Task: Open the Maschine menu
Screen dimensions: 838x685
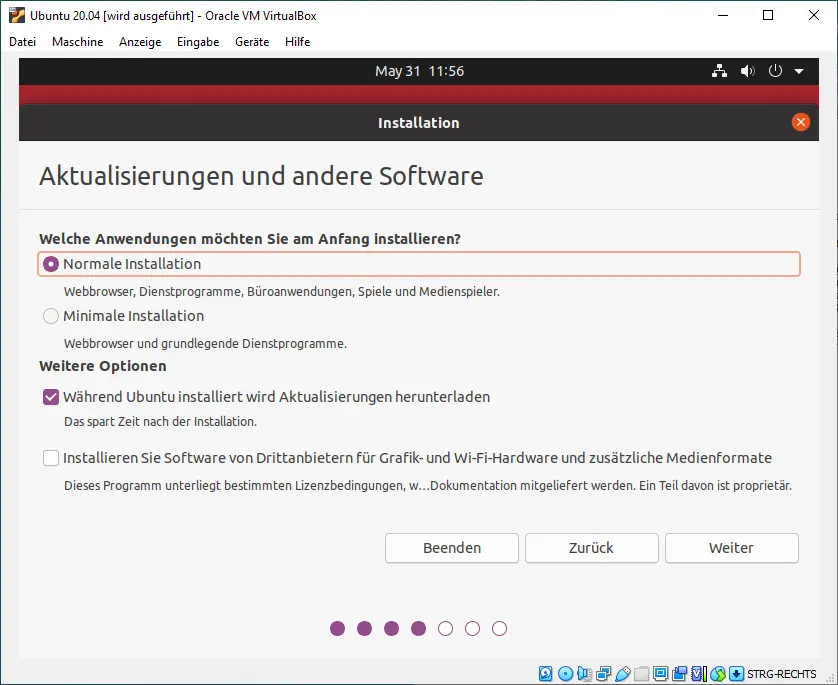Action: tap(77, 42)
